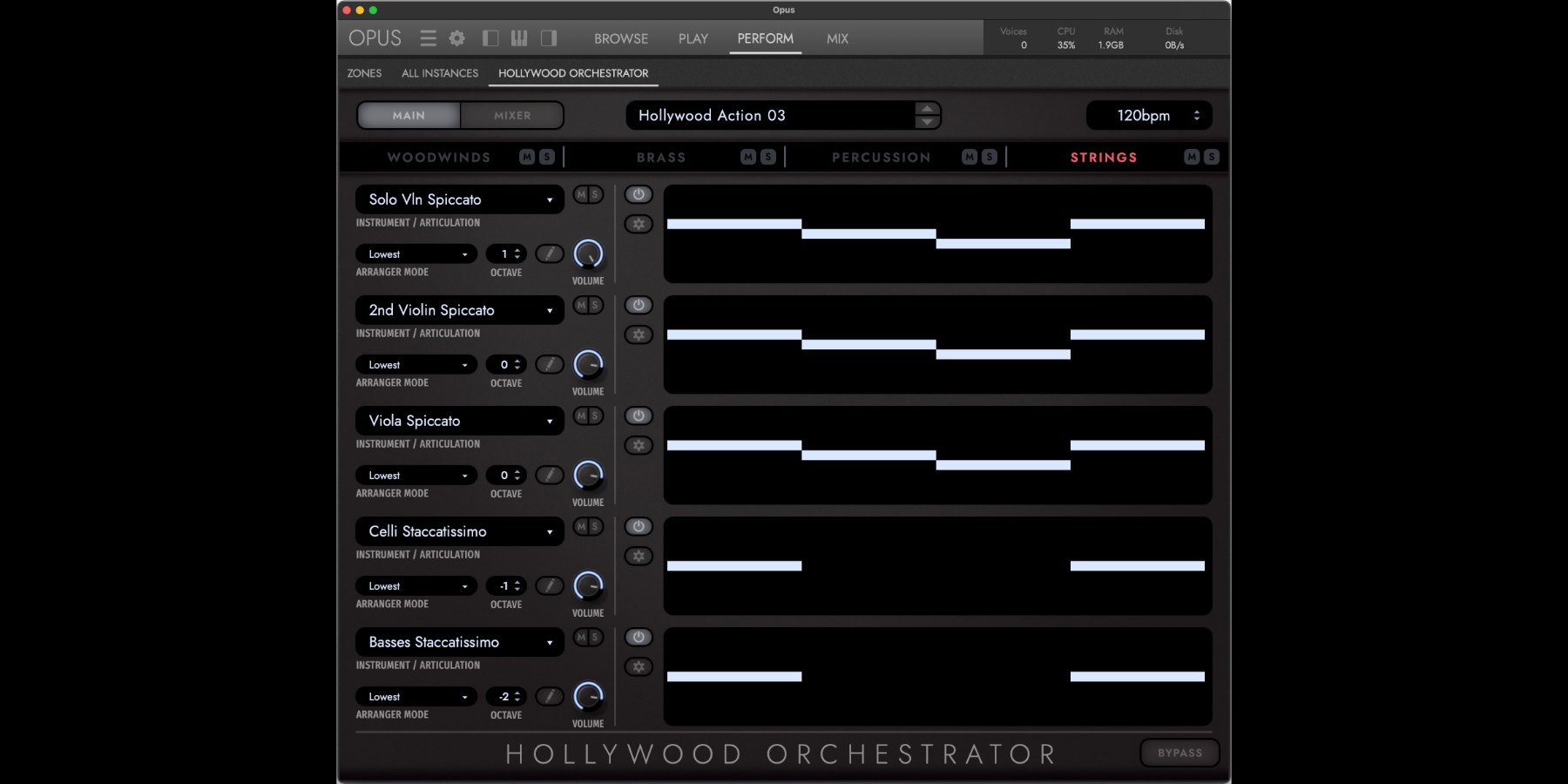Click the BYPASS button
Viewport: 1568px width, 784px height.
(1179, 752)
